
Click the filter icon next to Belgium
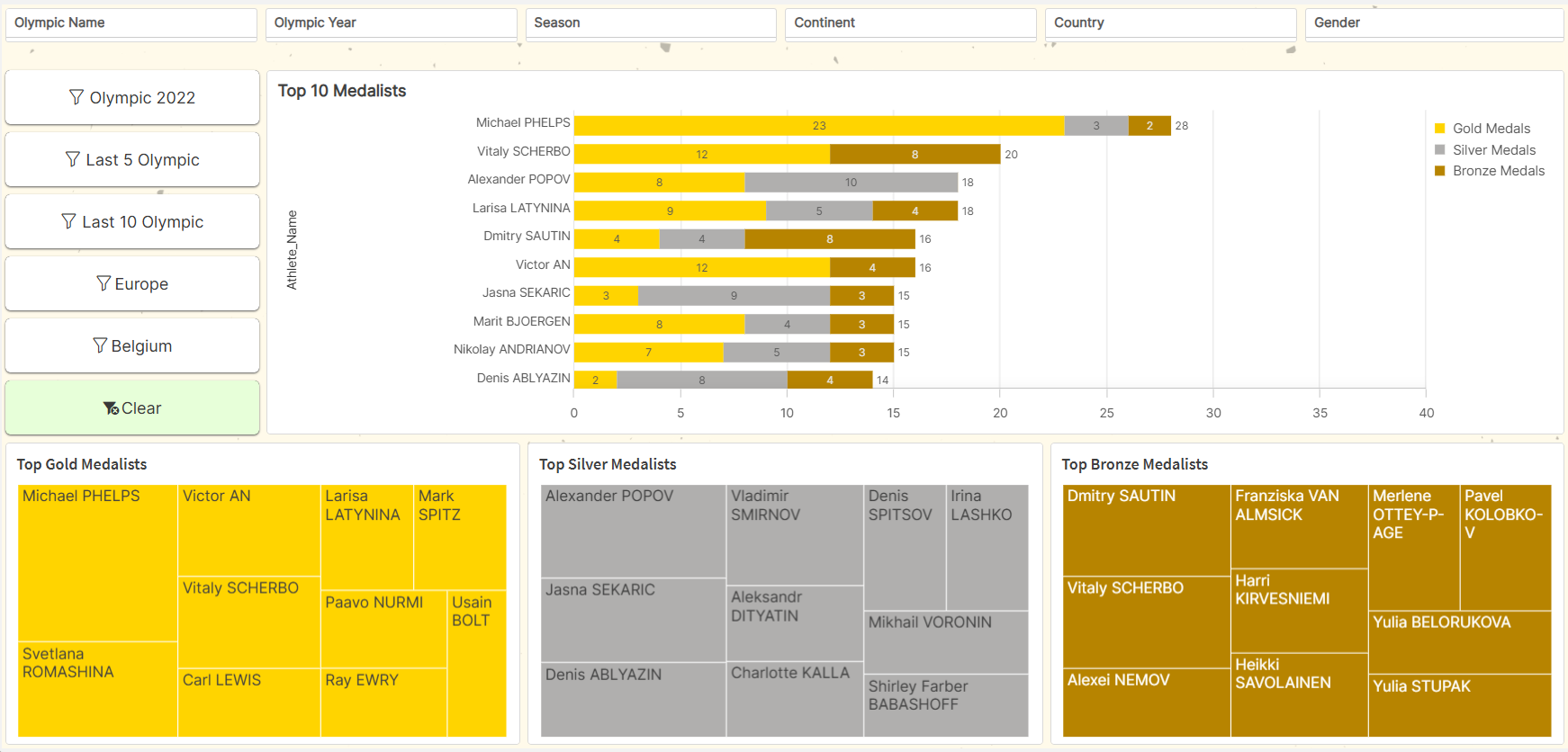pos(100,345)
